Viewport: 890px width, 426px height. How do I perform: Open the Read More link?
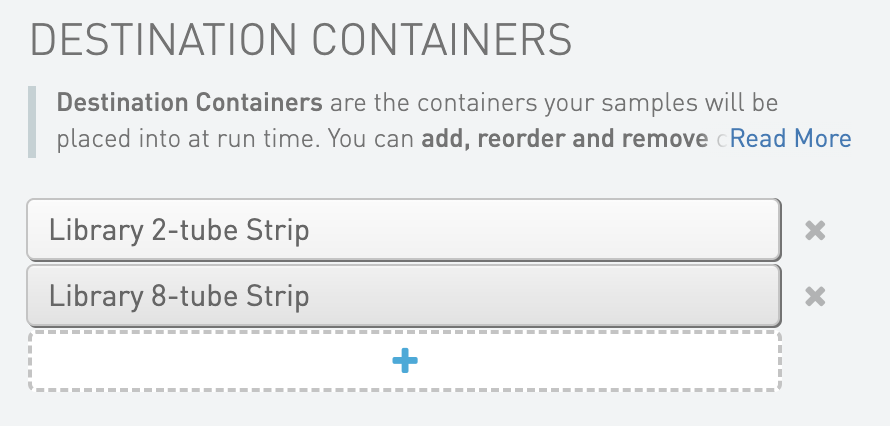point(790,139)
